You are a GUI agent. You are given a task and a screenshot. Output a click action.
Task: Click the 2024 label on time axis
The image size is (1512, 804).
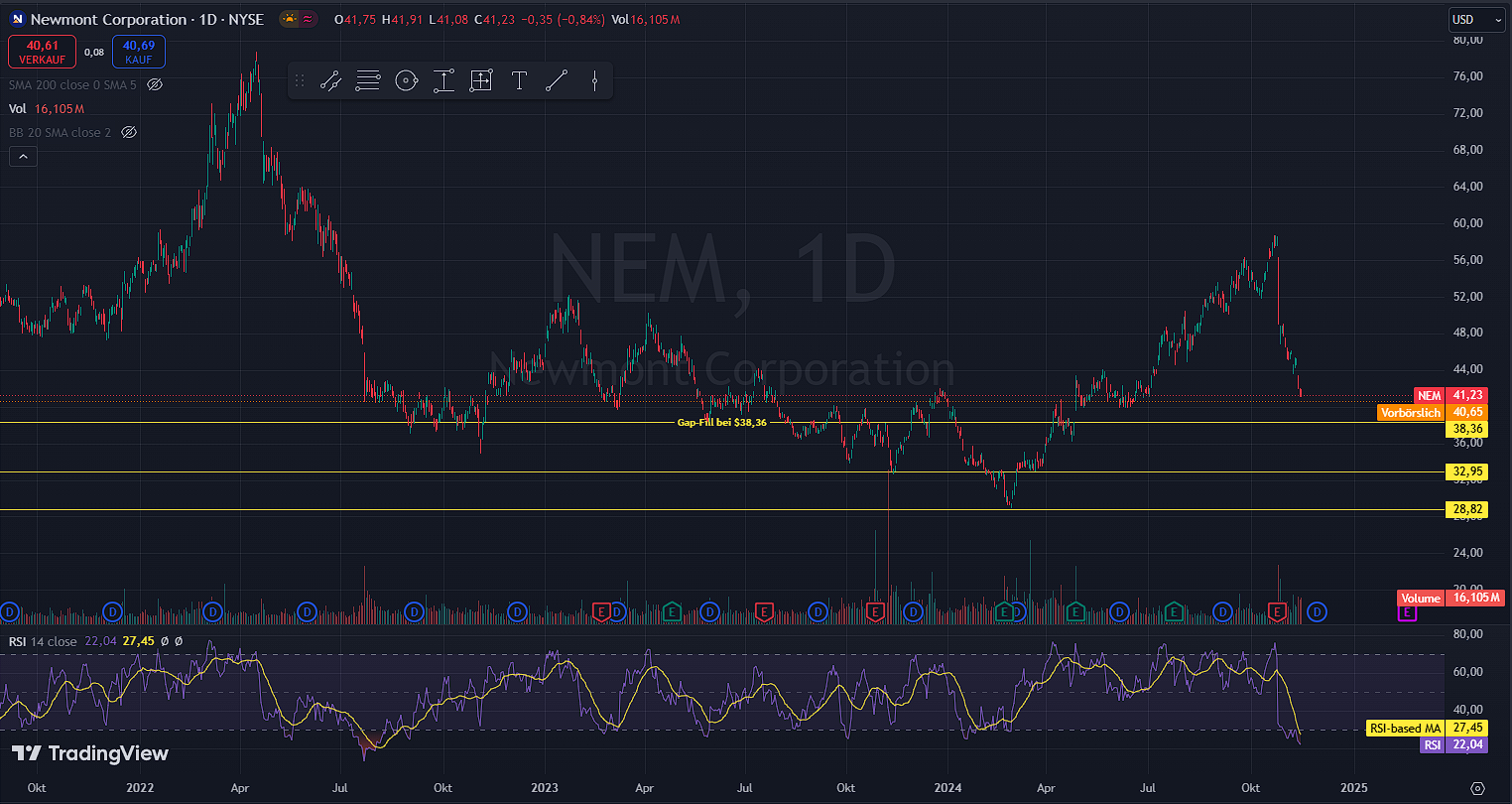click(x=949, y=788)
